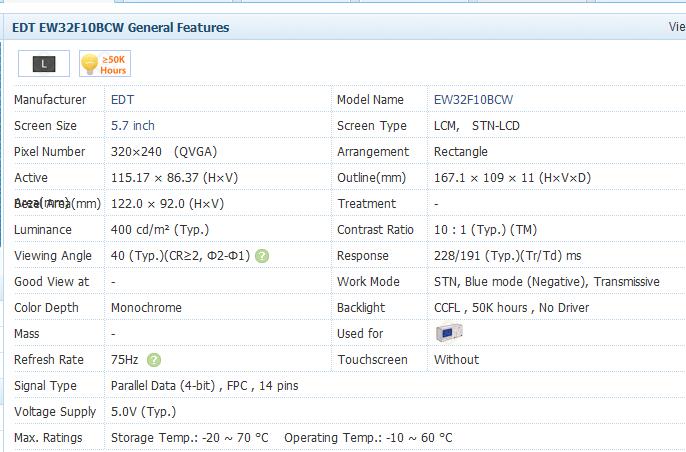Open the Refresh Rate help question mark
686x452 pixels.
pyautogui.click(x=154, y=360)
